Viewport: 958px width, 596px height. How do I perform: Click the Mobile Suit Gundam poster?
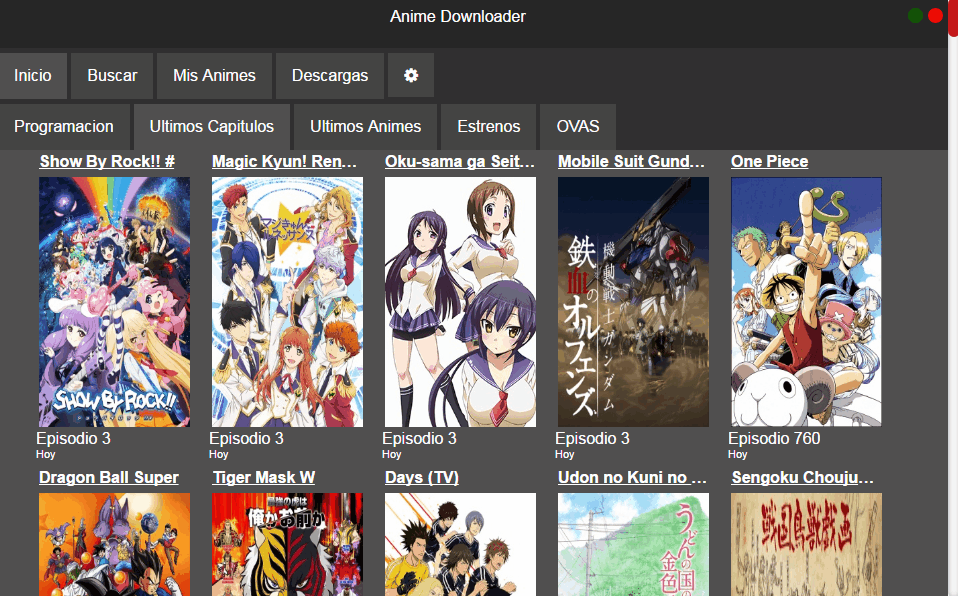pyautogui.click(x=633, y=302)
